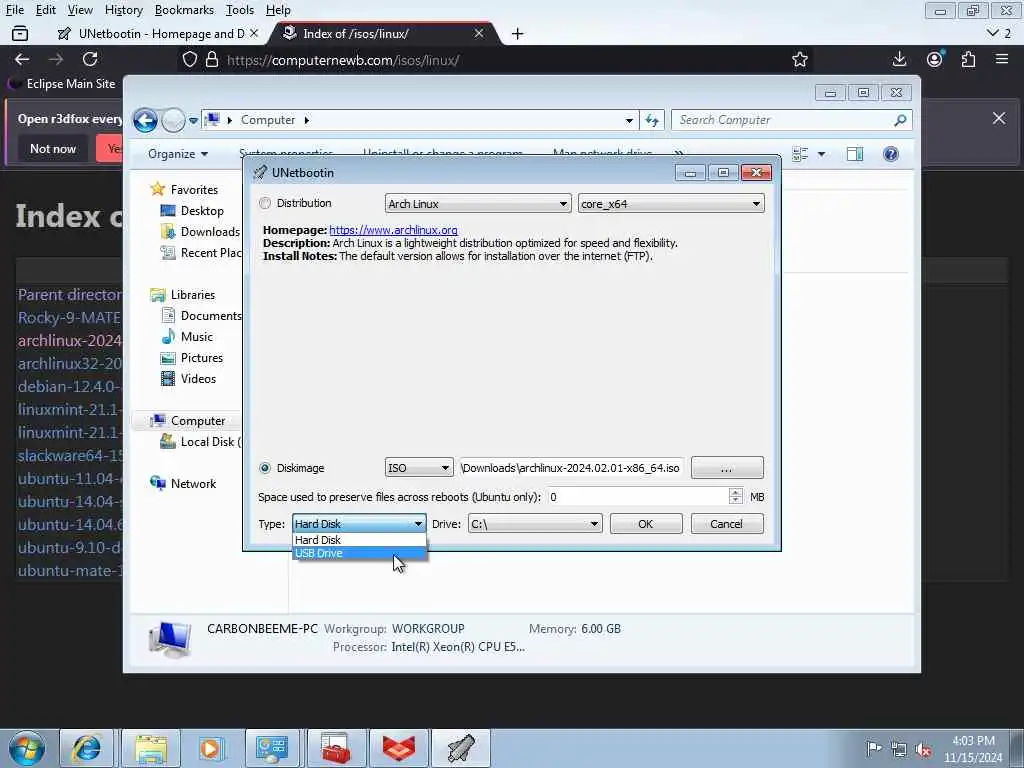Viewport: 1024px width, 768px height.
Task: Reload the browser page
Action: (90, 59)
